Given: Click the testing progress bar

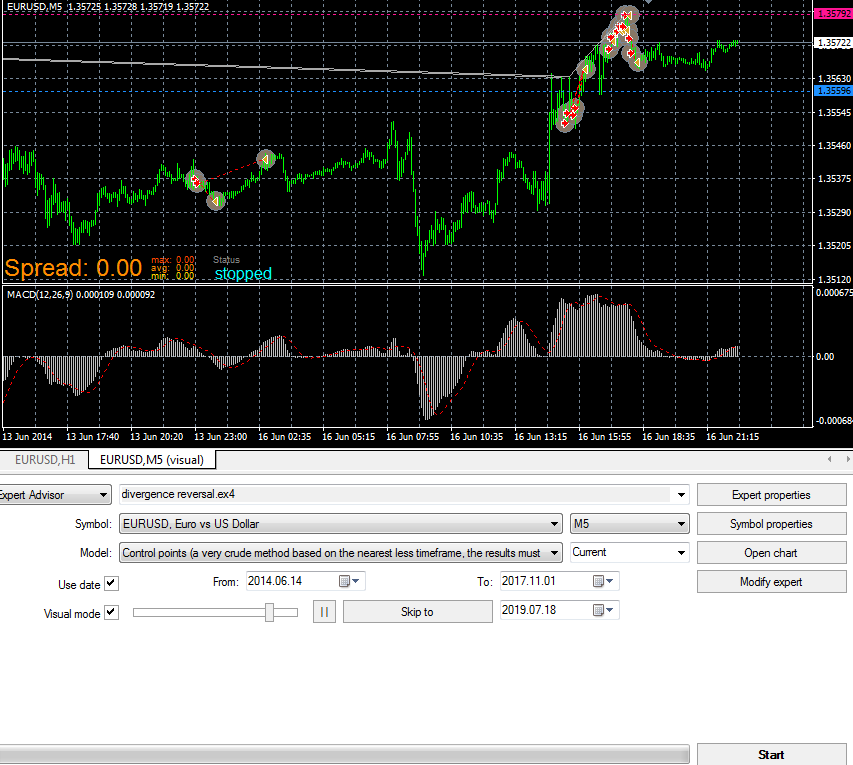Looking at the screenshot, I should point(344,754).
